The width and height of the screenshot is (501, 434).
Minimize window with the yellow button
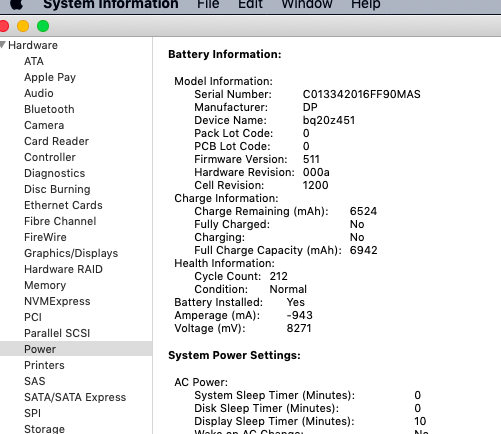pos(23,26)
